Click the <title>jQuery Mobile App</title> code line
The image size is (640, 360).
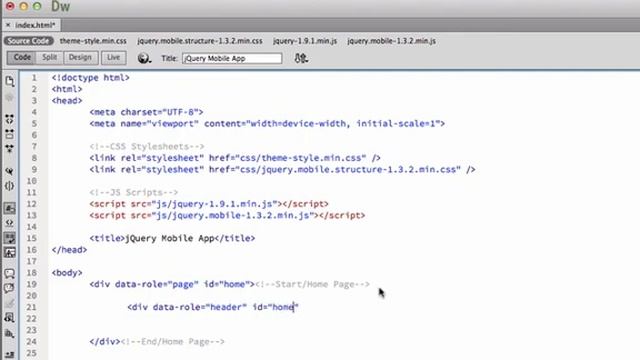tap(172, 238)
